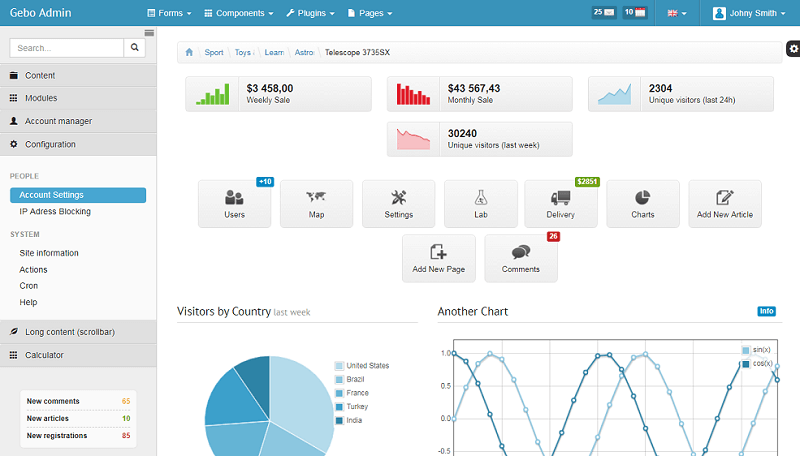
Task: Expand Long content (scrollbar) section
Action: coord(78,332)
